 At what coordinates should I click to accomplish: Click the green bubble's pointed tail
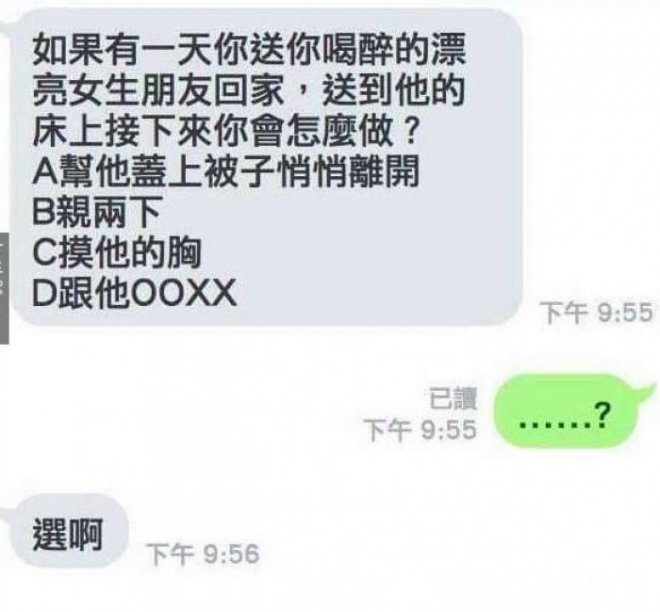coord(646,387)
